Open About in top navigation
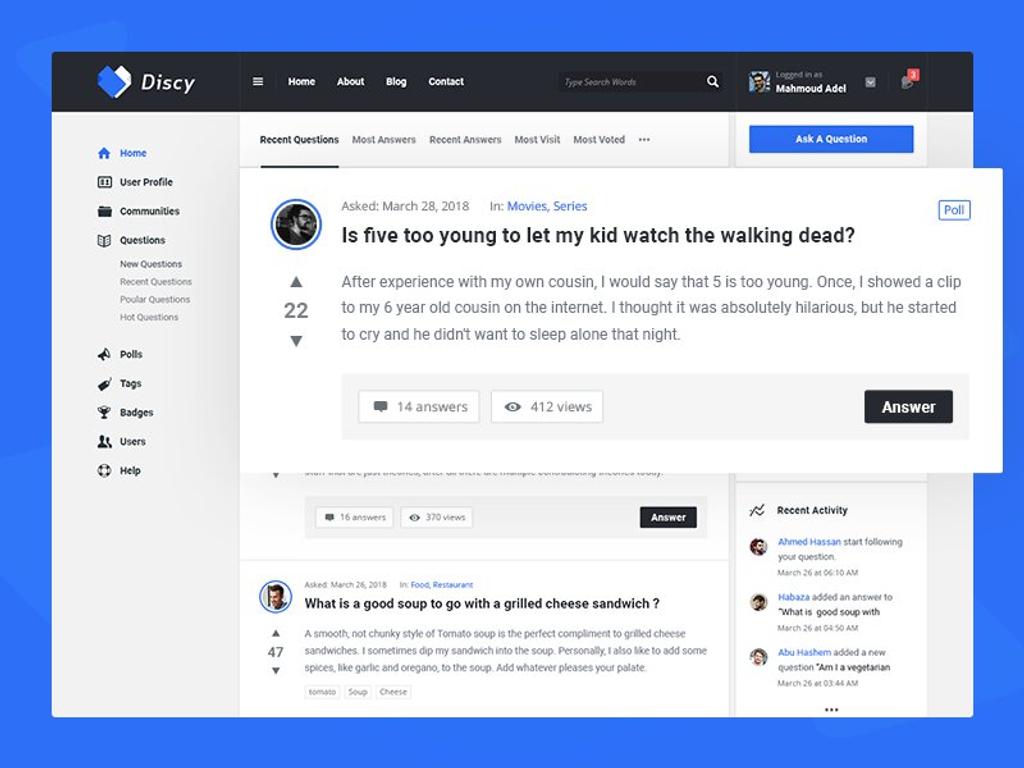The width and height of the screenshot is (1024, 768). coord(351,82)
